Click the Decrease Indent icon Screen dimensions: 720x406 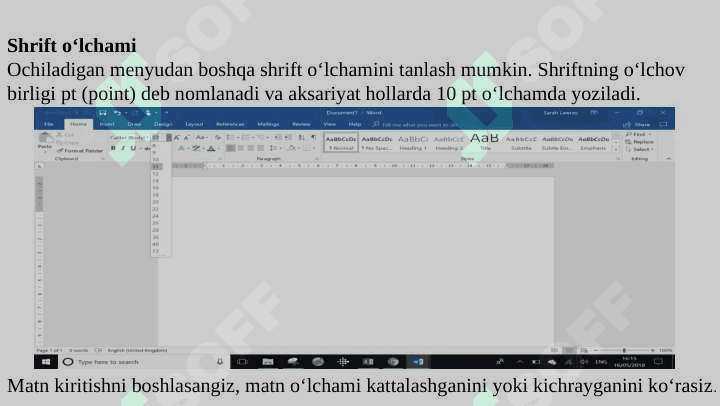pyautogui.click(x=278, y=137)
